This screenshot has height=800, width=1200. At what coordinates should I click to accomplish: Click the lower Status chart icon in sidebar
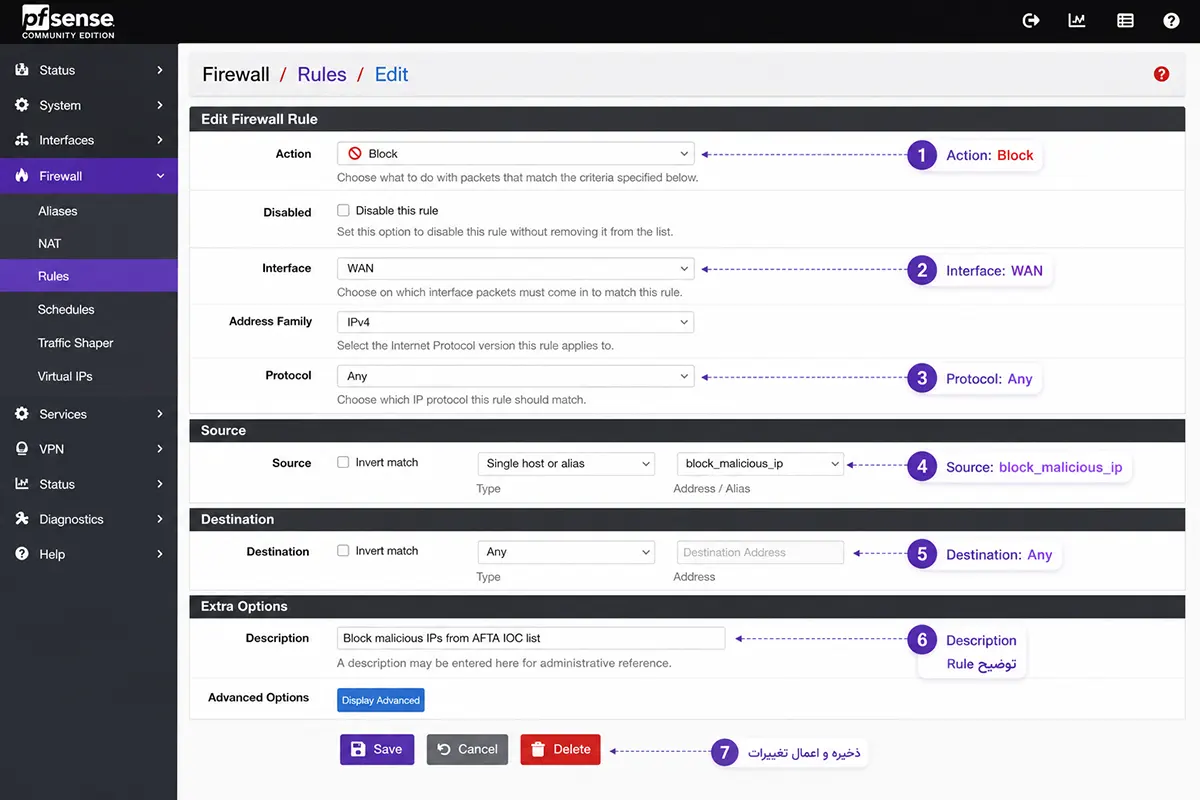pos(22,484)
